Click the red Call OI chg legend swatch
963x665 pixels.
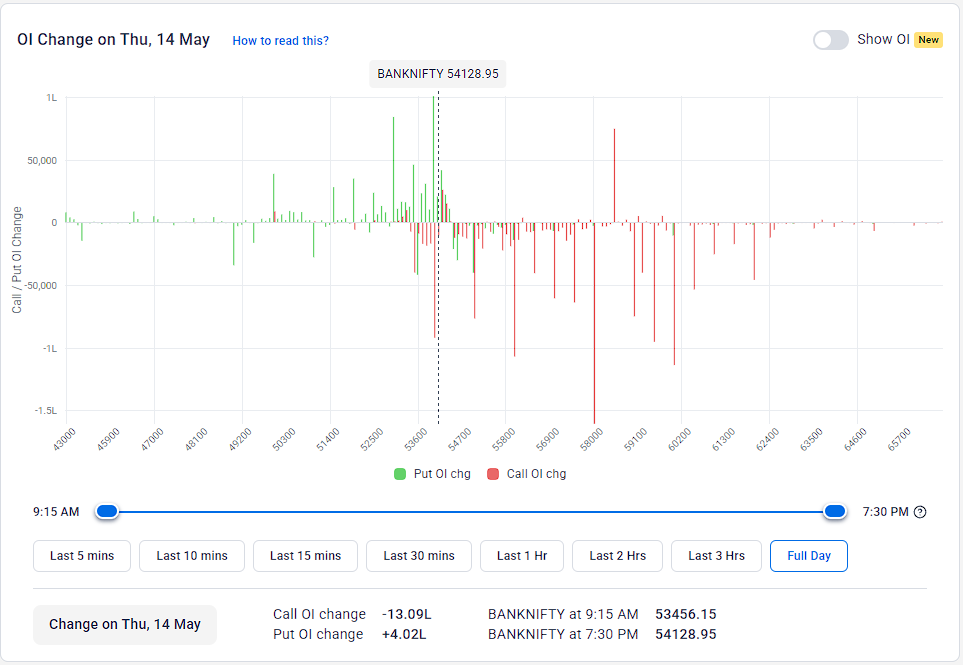pyautogui.click(x=493, y=474)
